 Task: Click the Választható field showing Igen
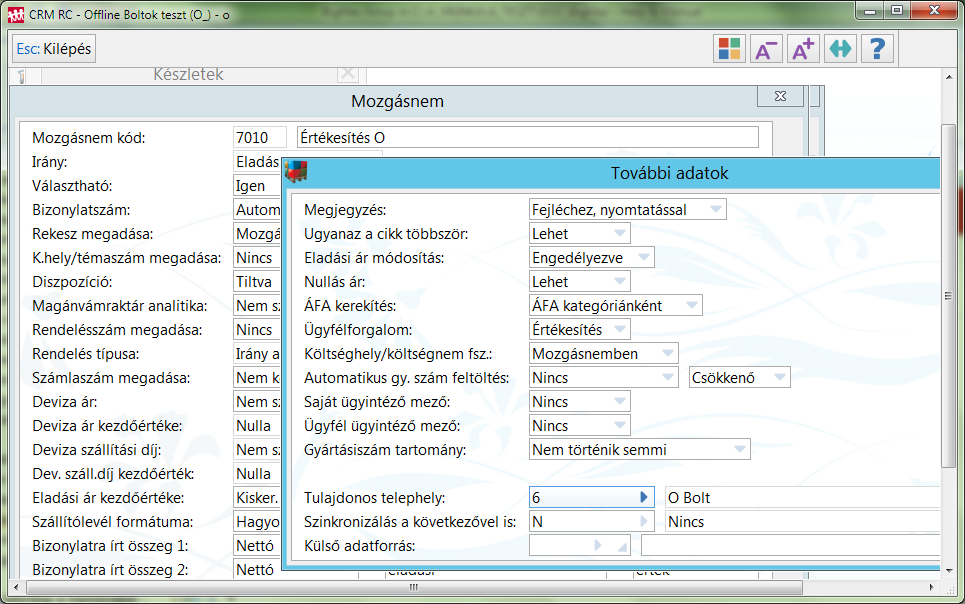coord(257,185)
